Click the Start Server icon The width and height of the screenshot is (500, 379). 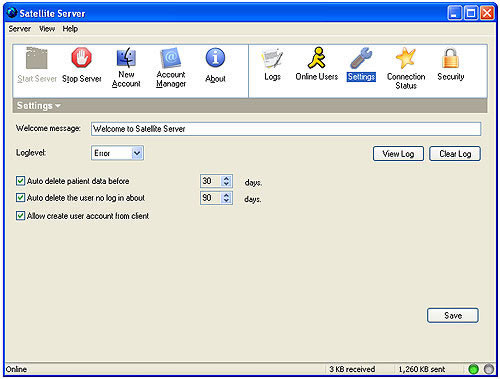coord(37,58)
